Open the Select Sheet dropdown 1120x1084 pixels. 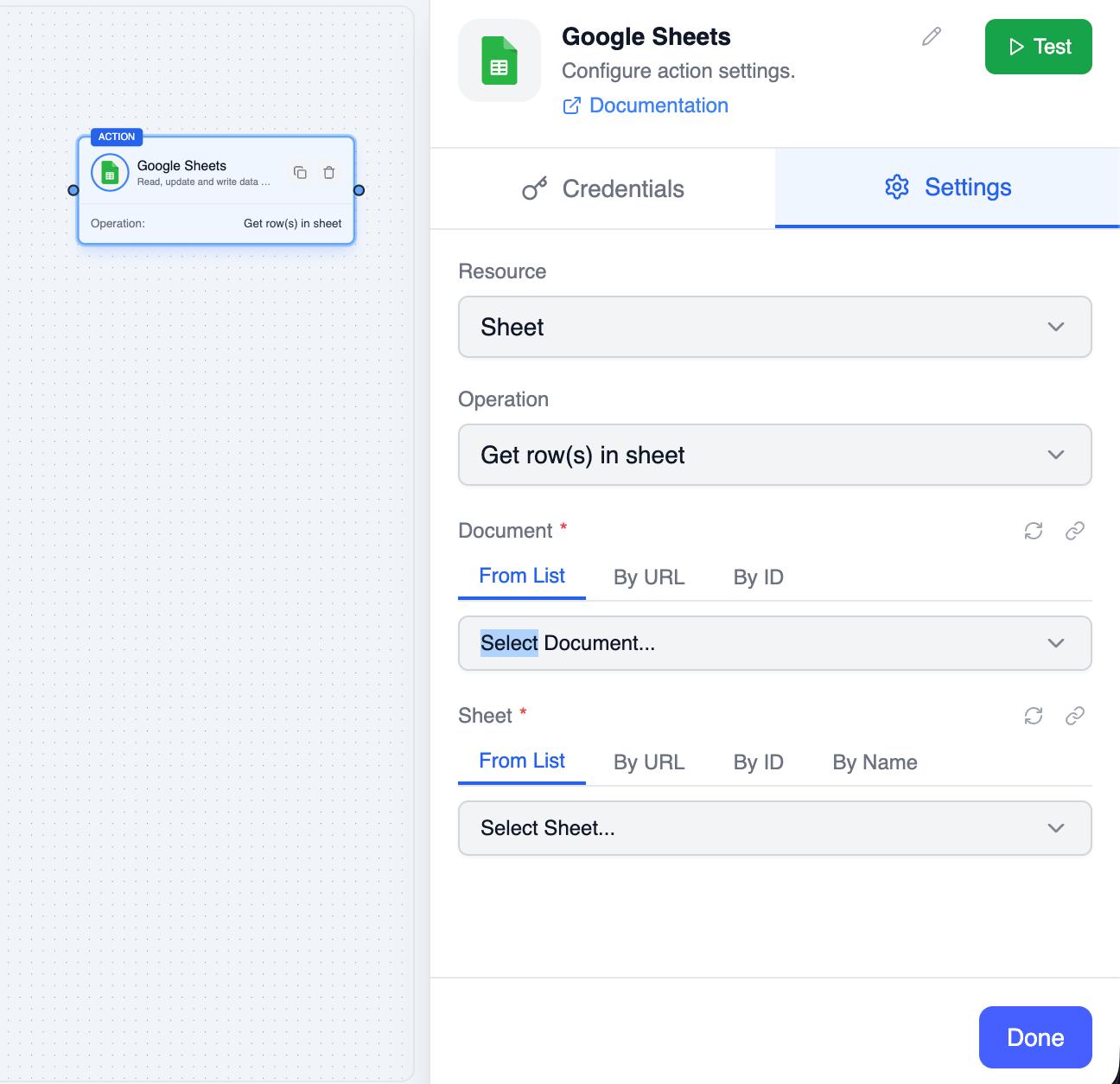coord(775,828)
